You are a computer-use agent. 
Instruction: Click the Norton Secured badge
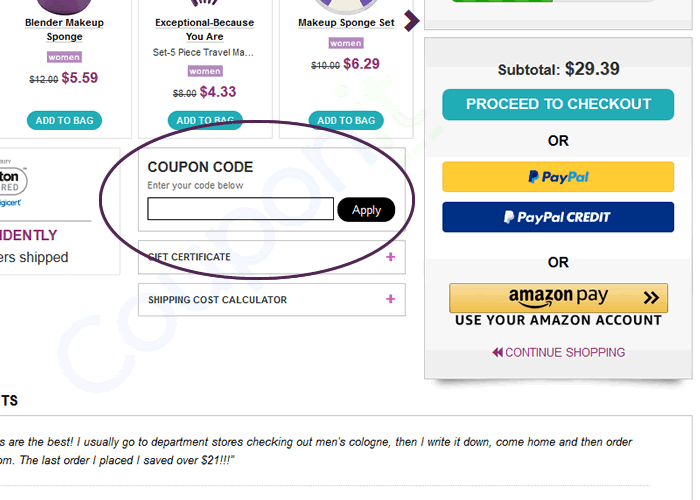[x=14, y=182]
